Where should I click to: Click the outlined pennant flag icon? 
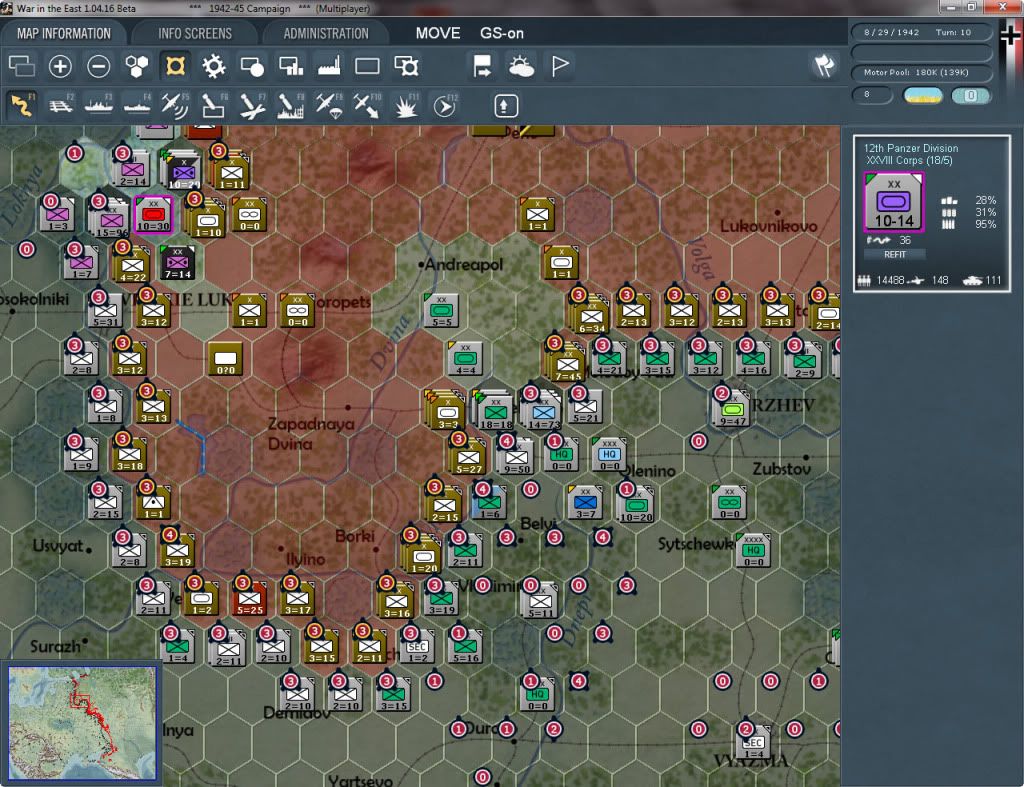pyautogui.click(x=560, y=66)
